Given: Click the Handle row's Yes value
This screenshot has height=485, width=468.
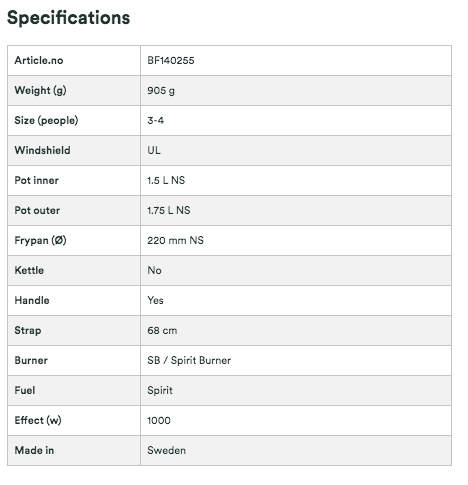Looking at the screenshot, I should (x=155, y=300).
